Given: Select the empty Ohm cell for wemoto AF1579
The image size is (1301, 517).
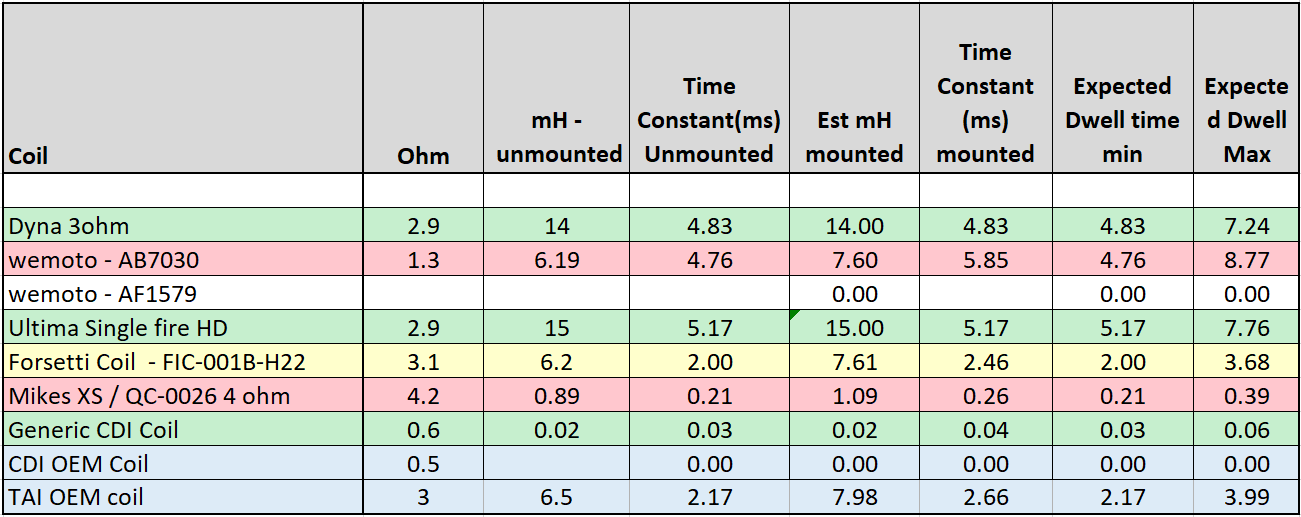Looking at the screenshot, I should (423, 294).
